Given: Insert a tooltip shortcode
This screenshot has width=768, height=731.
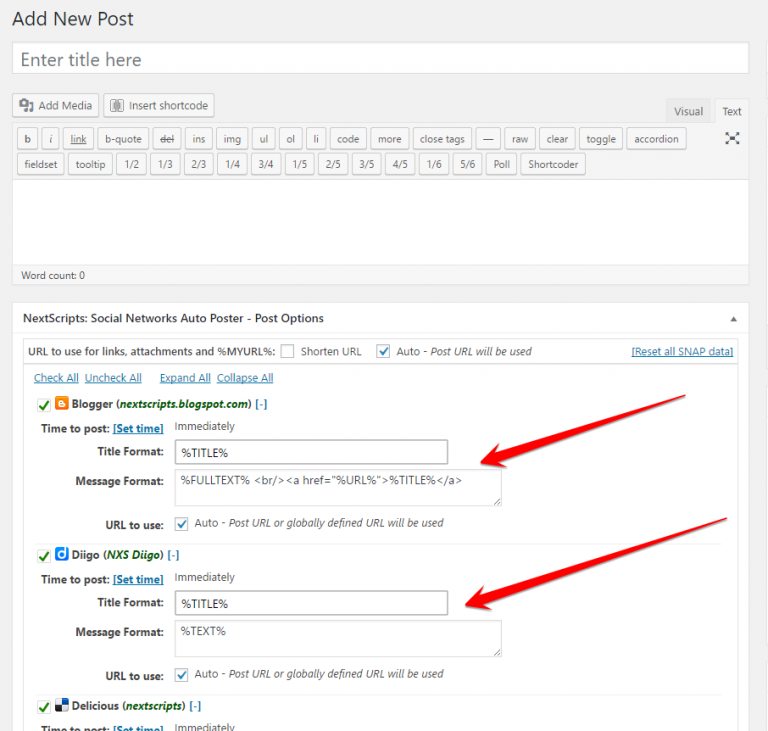Looking at the screenshot, I should click(x=91, y=164).
